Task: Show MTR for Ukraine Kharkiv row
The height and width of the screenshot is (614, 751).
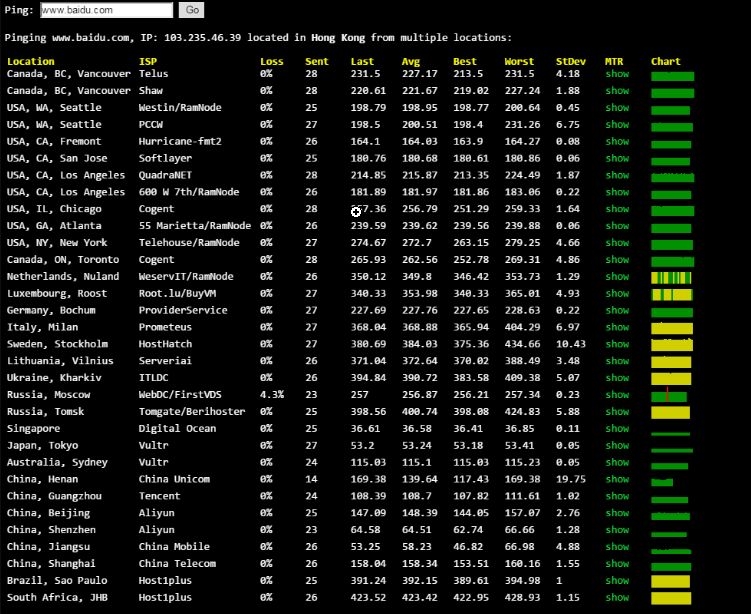Action: [x=617, y=378]
